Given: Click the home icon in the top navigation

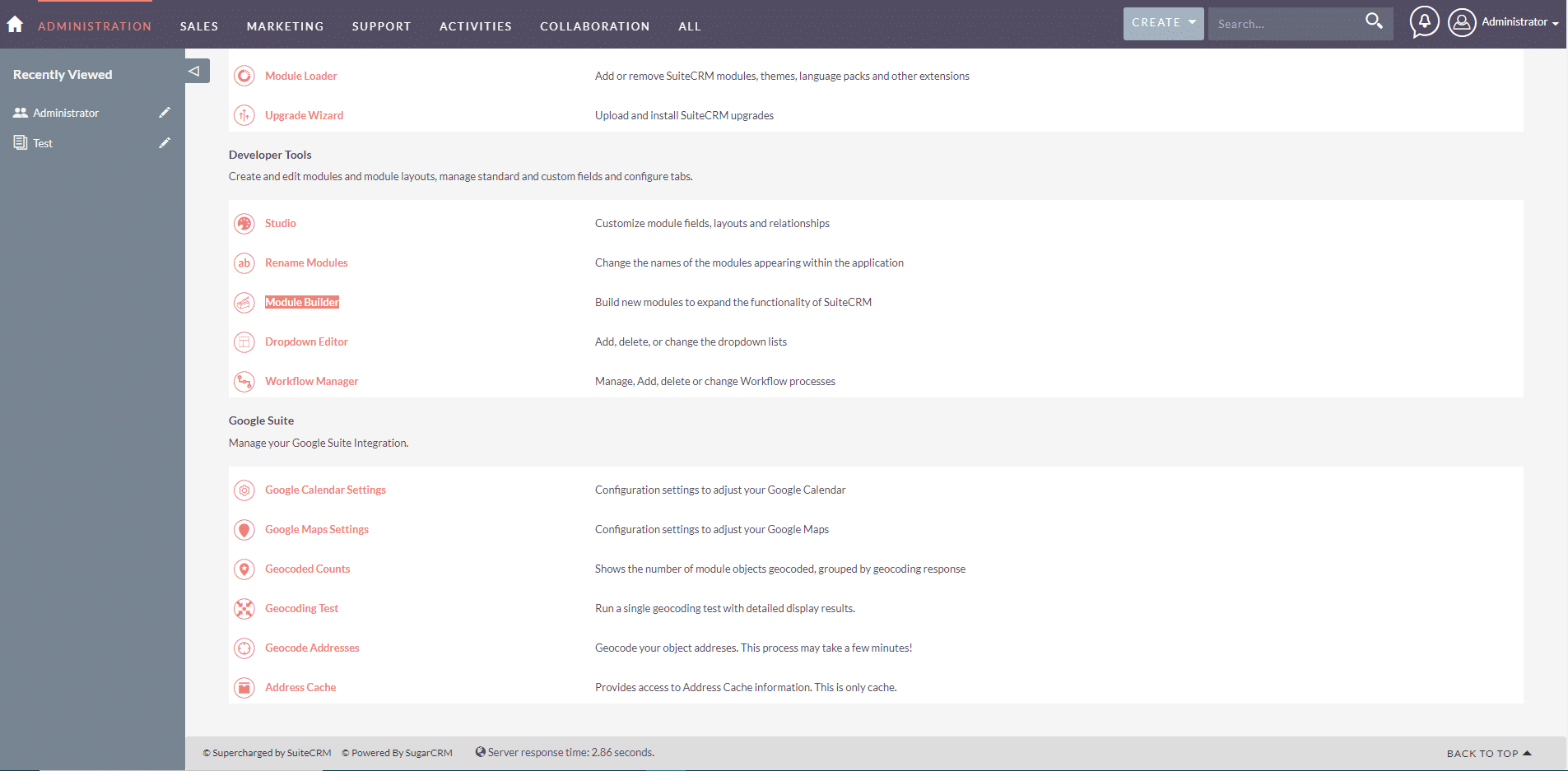Looking at the screenshot, I should pyautogui.click(x=15, y=25).
